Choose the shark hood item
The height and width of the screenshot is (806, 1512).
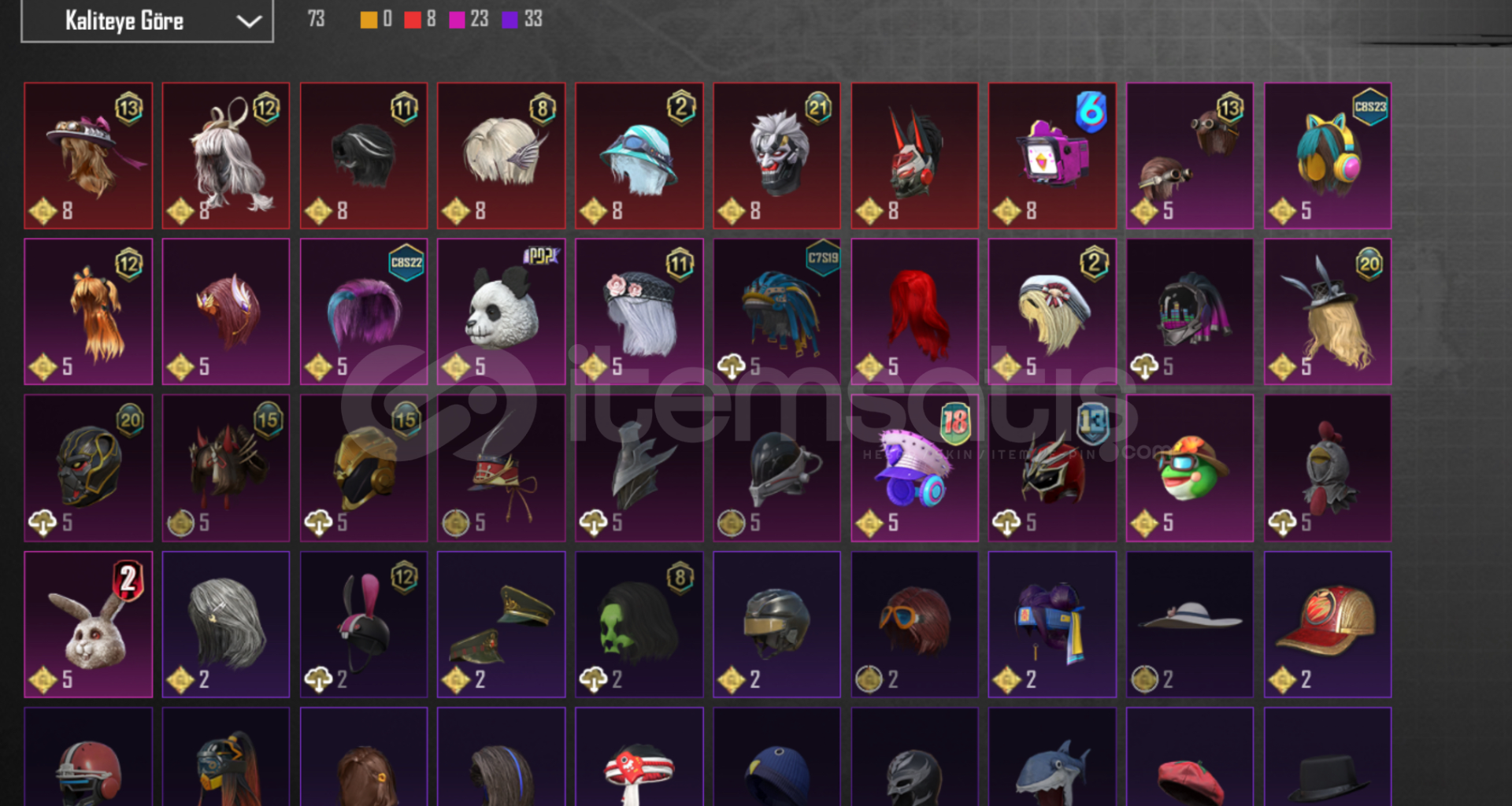click(1052, 756)
